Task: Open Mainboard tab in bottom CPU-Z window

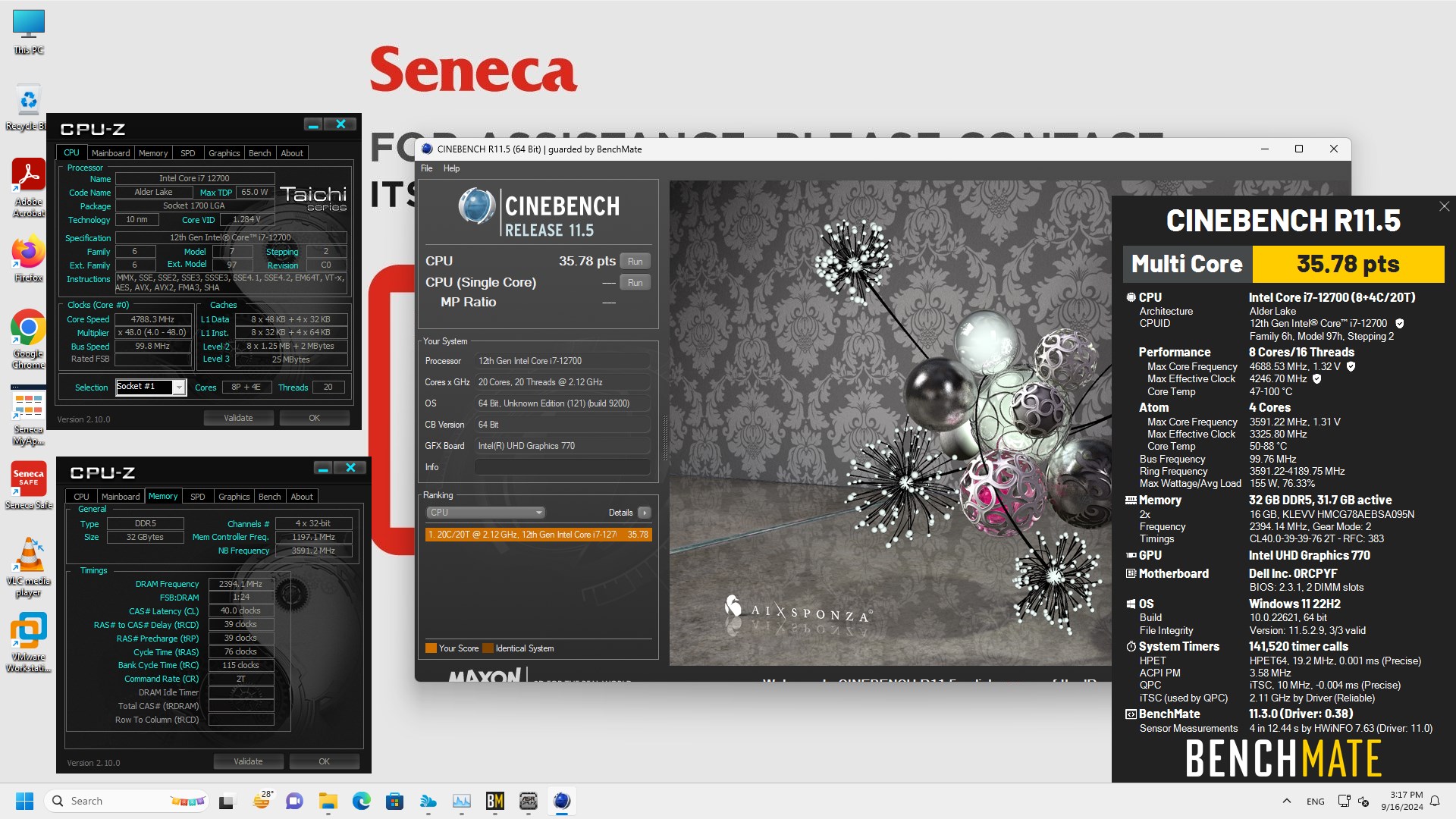Action: pyautogui.click(x=121, y=497)
